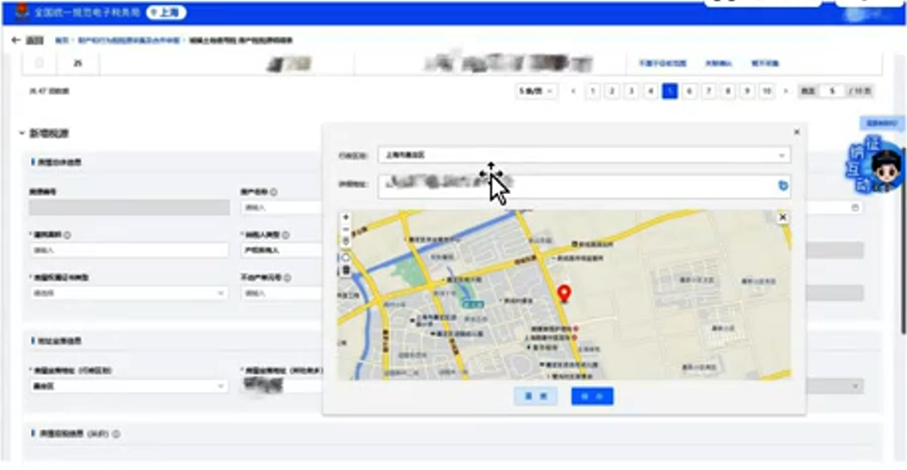Click the tax bureau logo in header
This screenshot has height=470, width=907.
(21, 14)
